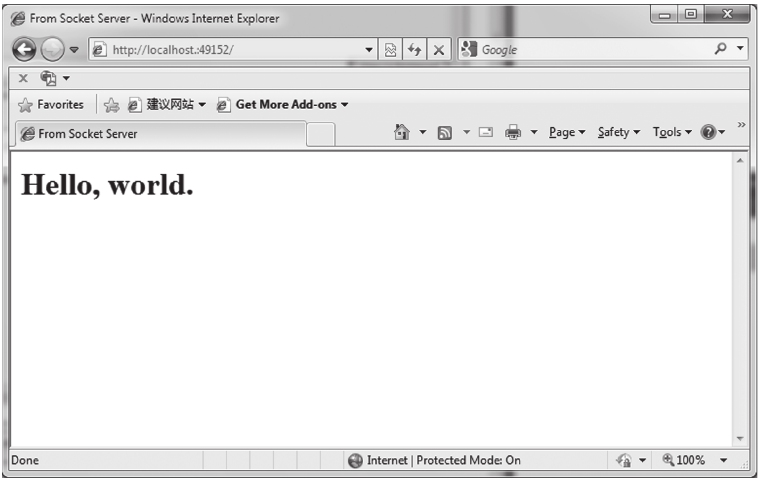Minimize the Internet Explorer window
The width and height of the screenshot is (761, 481).
pos(664,15)
